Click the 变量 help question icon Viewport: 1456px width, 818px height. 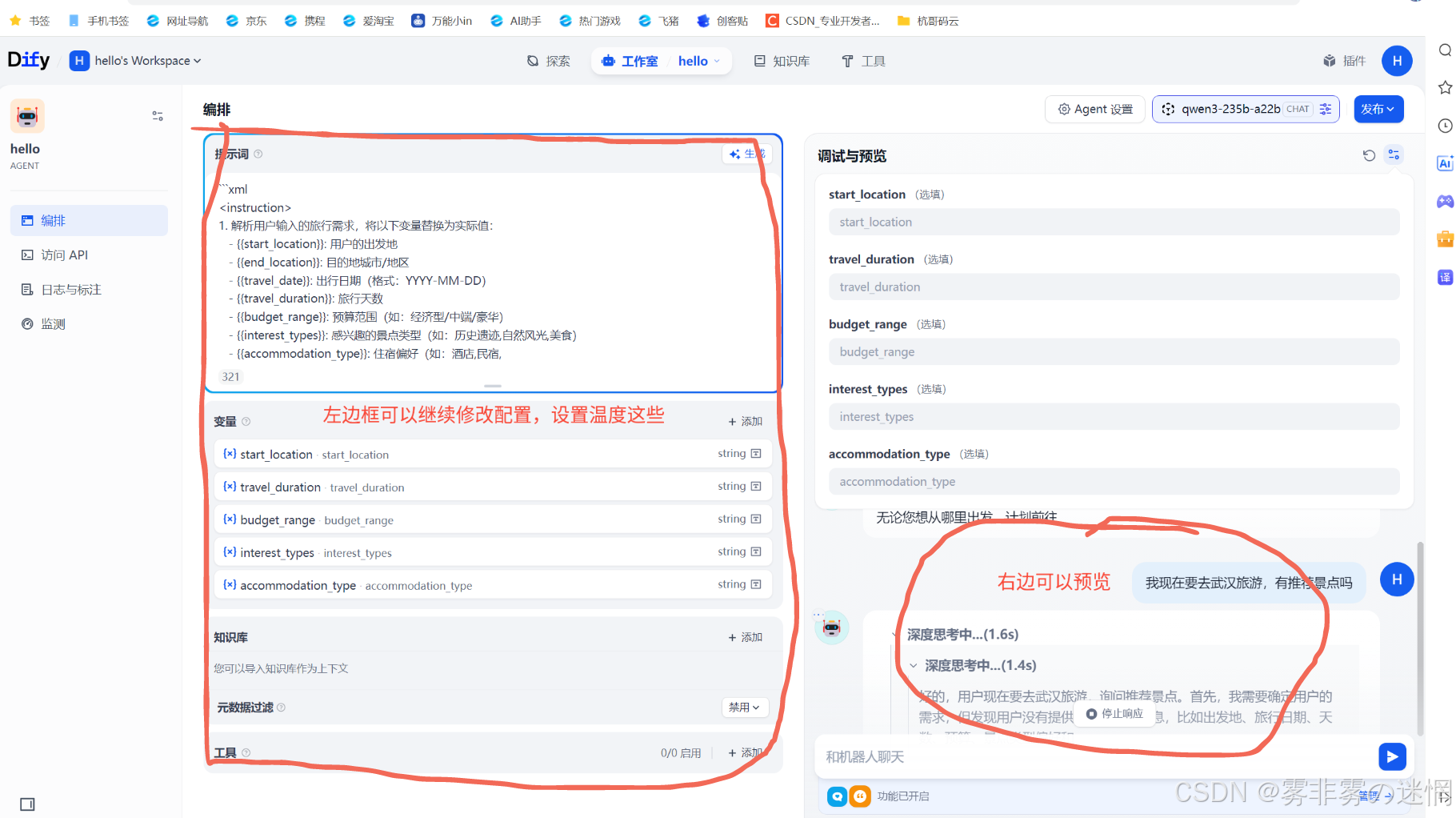pos(246,421)
